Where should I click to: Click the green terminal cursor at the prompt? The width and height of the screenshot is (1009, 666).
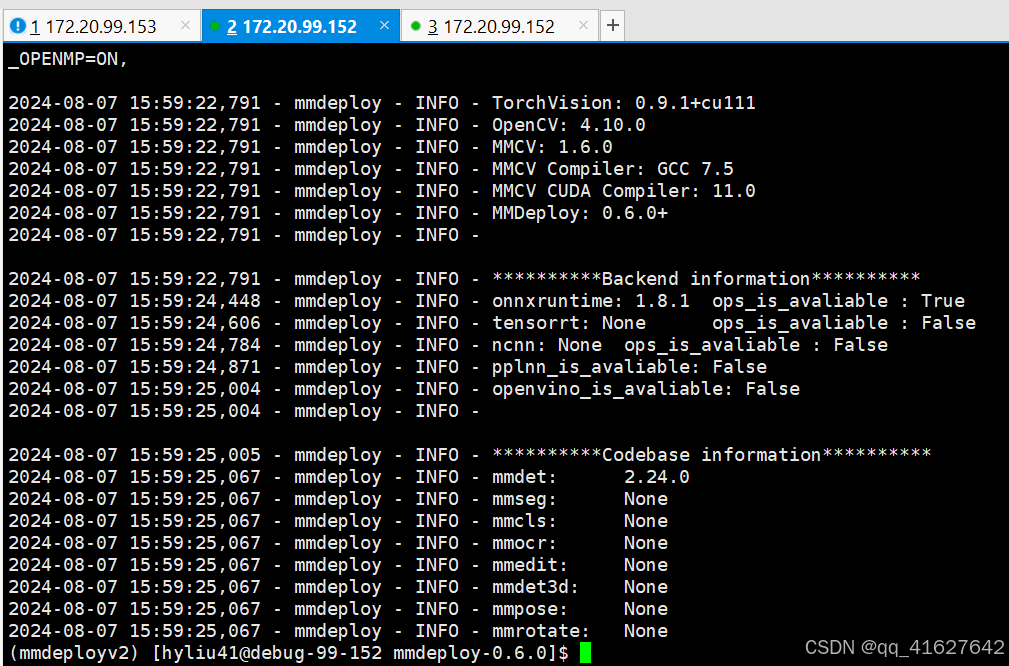point(585,653)
